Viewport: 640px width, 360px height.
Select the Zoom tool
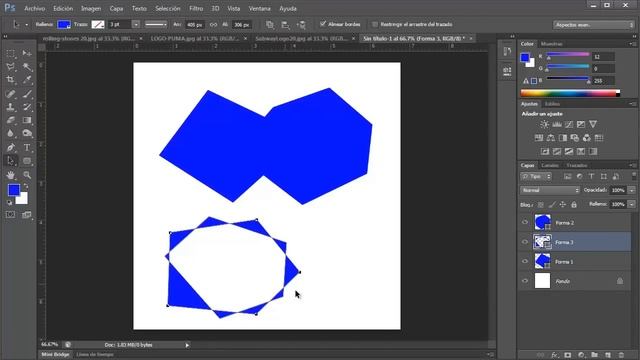pos(27,175)
